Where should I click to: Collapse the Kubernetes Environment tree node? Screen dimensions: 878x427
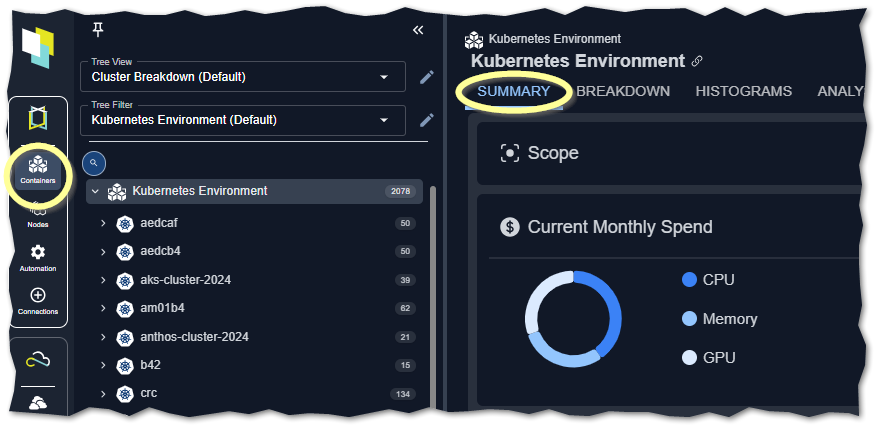[x=95, y=191]
